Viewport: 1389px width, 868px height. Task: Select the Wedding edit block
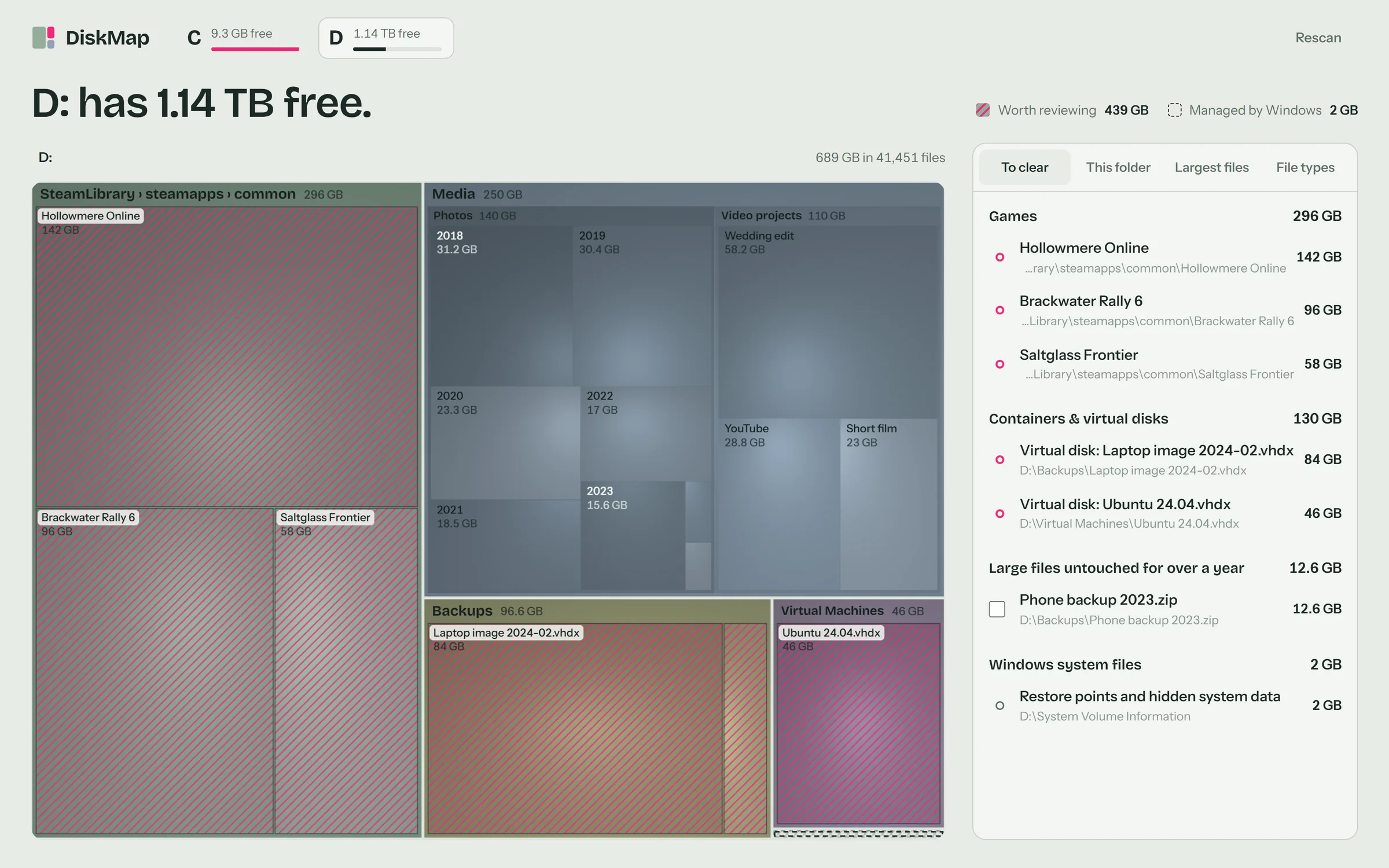point(828,322)
